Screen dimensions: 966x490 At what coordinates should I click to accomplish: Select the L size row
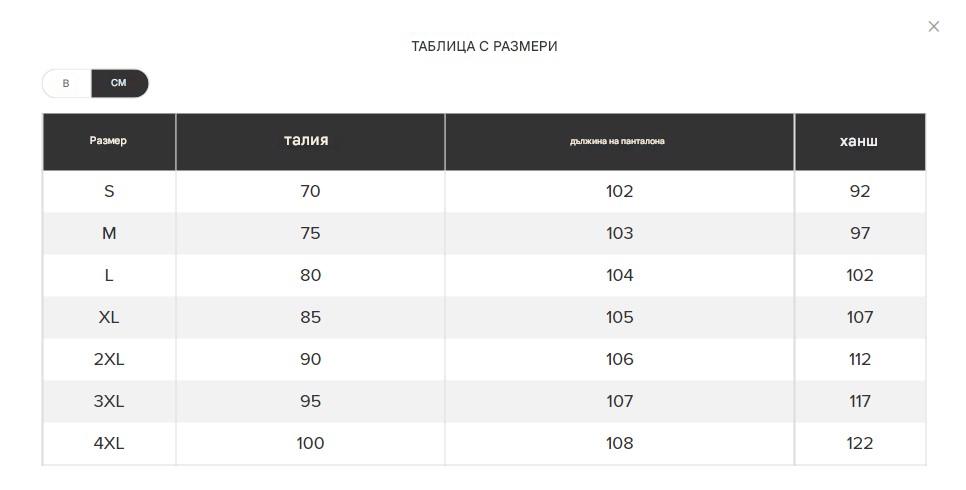click(109, 275)
